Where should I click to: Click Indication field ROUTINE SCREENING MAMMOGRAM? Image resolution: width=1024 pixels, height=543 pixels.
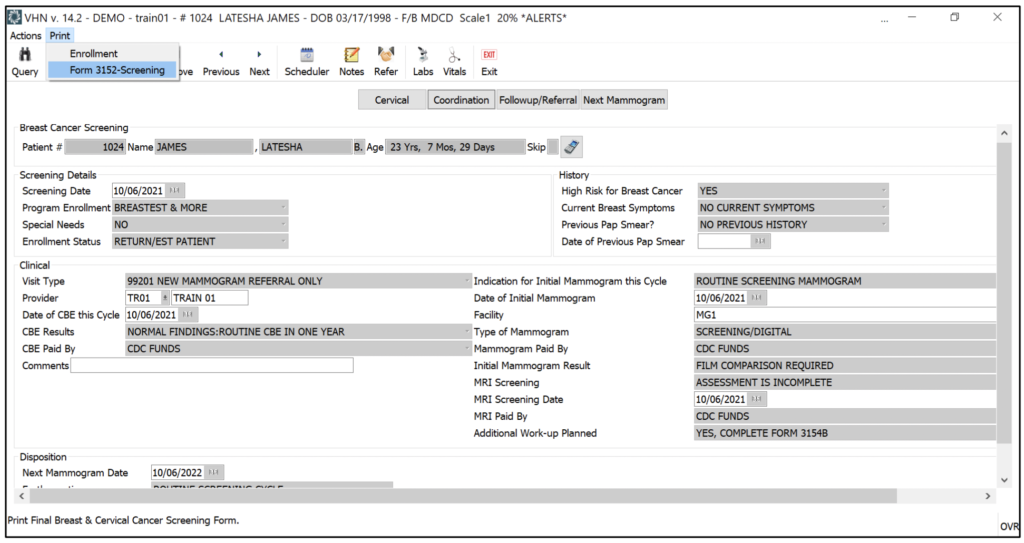coord(845,281)
